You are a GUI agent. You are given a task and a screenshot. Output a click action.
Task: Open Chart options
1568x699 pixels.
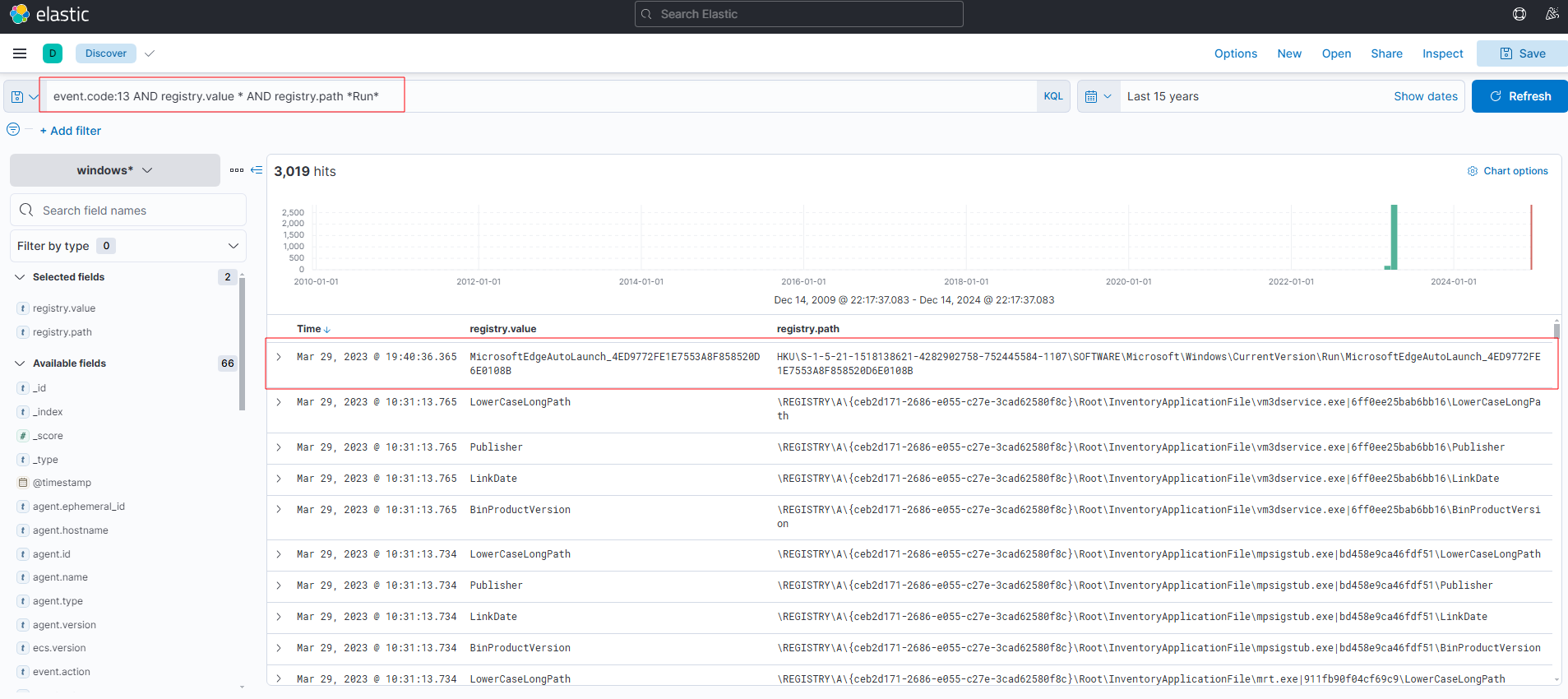pyautogui.click(x=1508, y=171)
